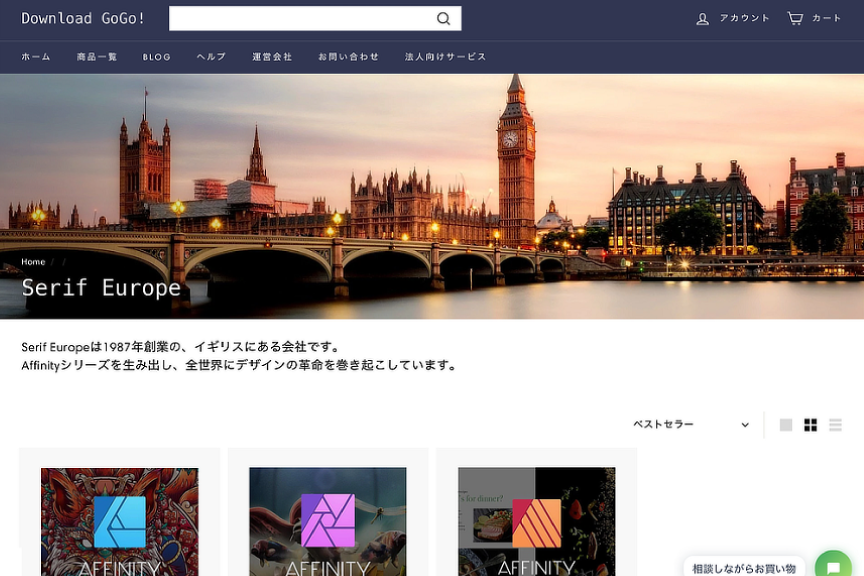The width and height of the screenshot is (864, 576).
Task: Open the ヘルプ menu item
Action: 212,57
